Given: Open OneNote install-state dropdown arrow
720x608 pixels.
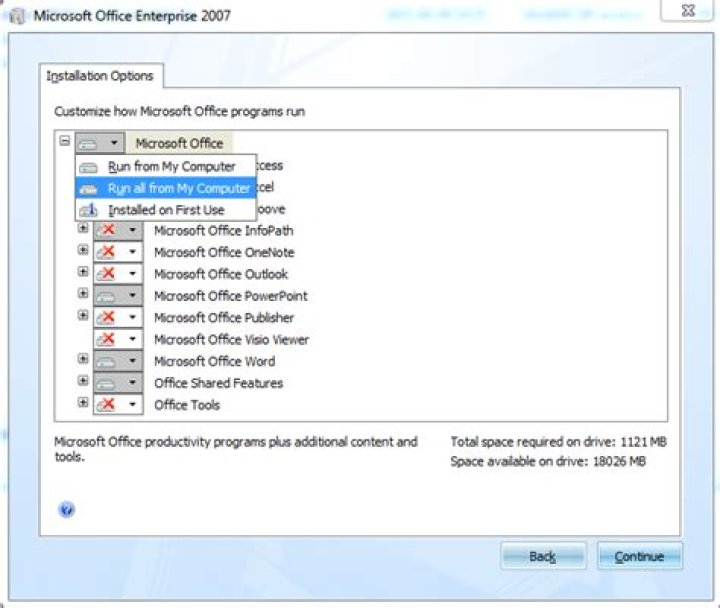Looking at the screenshot, I should click(132, 252).
